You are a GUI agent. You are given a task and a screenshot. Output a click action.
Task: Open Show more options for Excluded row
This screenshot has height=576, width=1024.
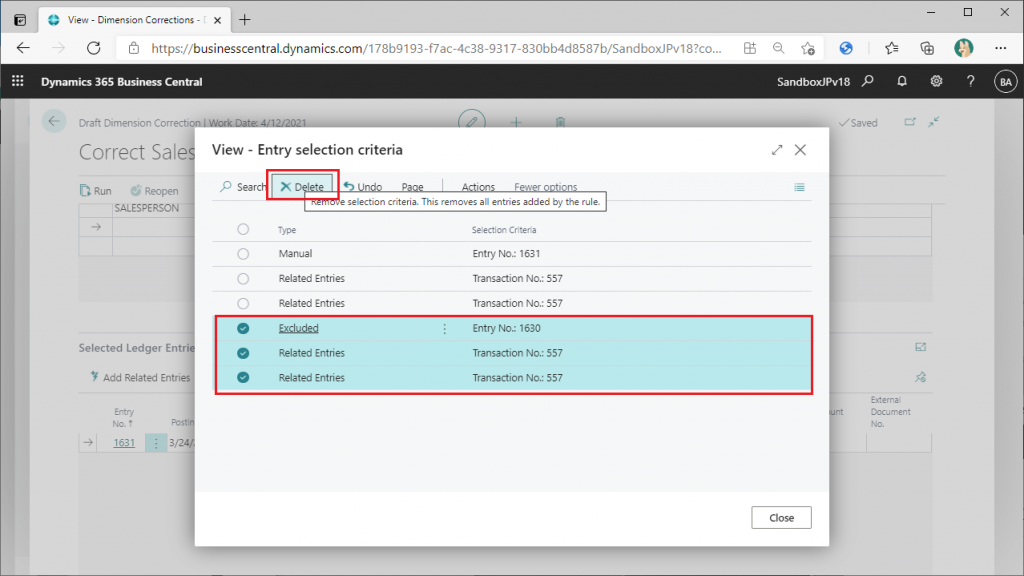click(445, 328)
